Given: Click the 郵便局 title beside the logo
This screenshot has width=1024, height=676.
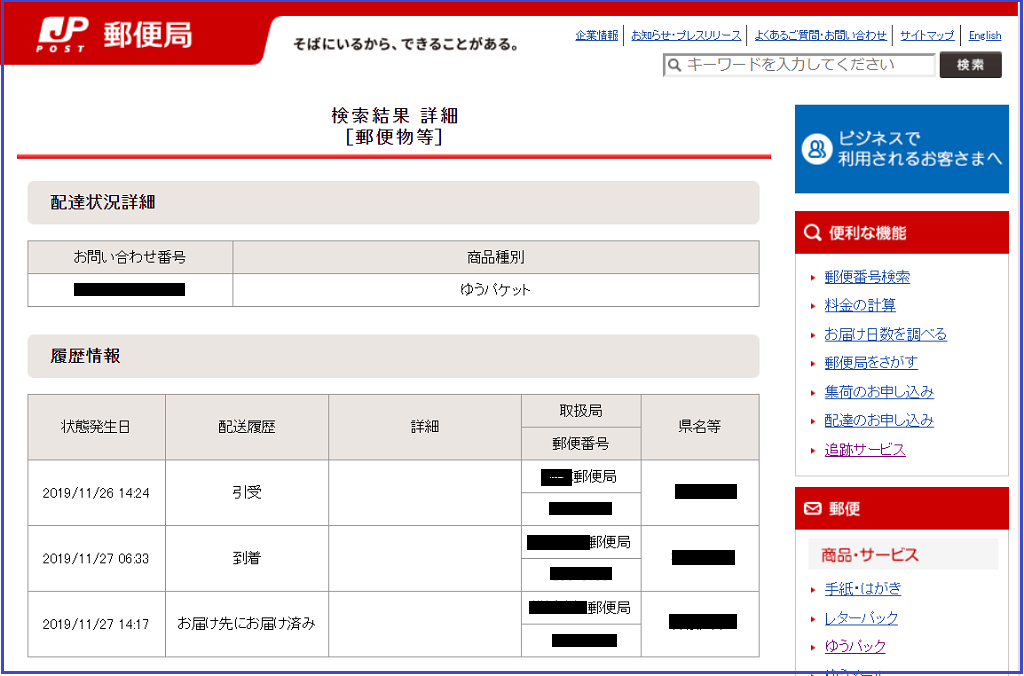Looking at the screenshot, I should [148, 35].
